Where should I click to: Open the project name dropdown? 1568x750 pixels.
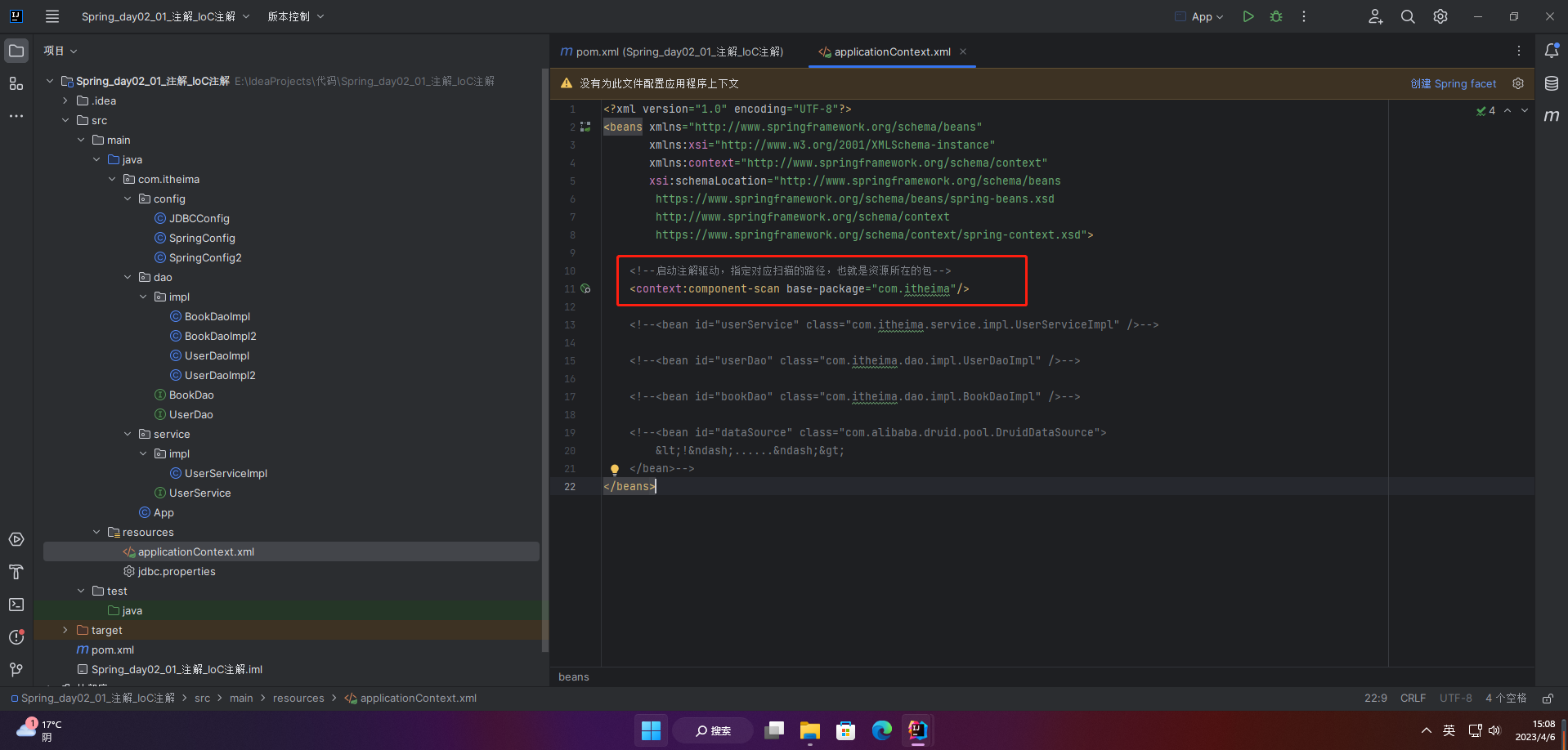pyautogui.click(x=165, y=16)
